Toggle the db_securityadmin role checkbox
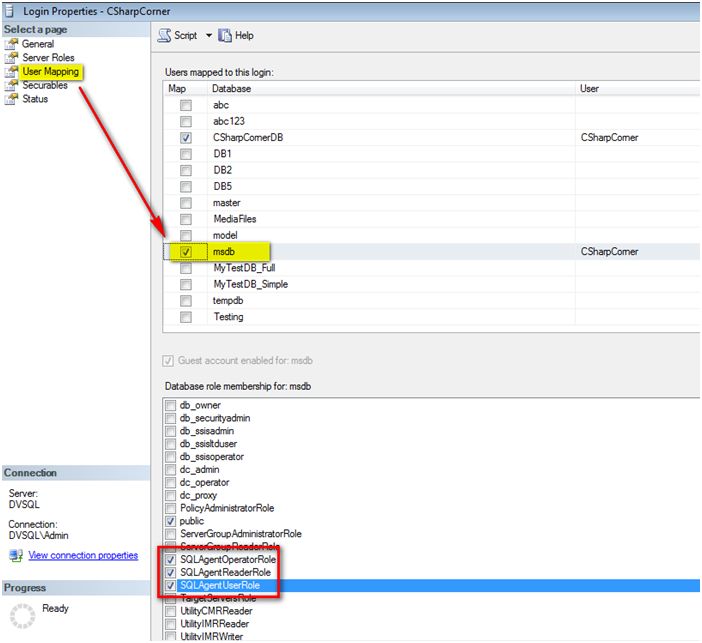702x643 pixels. [170, 419]
